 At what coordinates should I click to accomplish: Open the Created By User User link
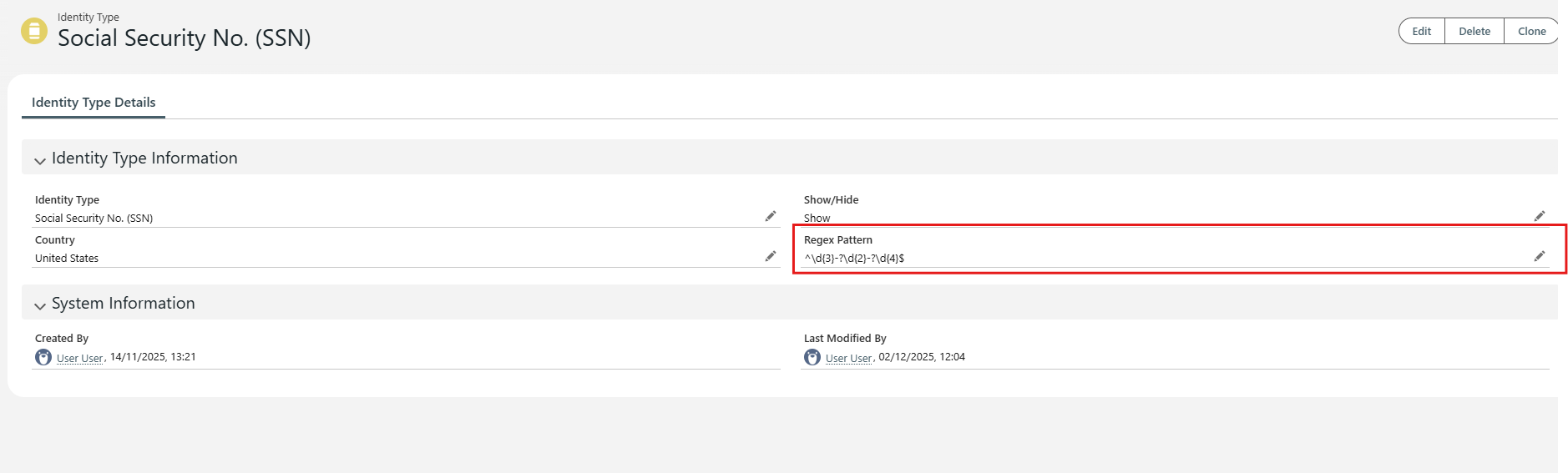79,358
